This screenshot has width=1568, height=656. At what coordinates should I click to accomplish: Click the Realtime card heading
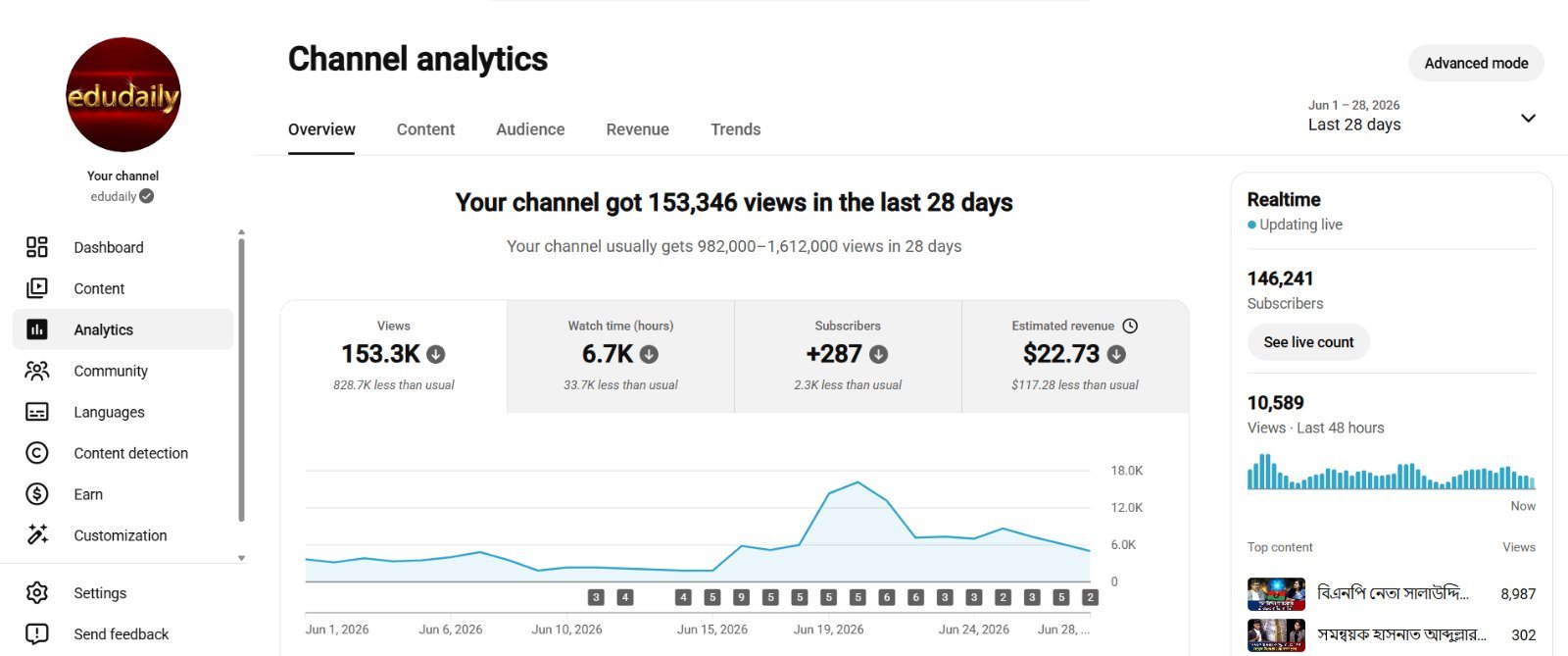point(1284,199)
